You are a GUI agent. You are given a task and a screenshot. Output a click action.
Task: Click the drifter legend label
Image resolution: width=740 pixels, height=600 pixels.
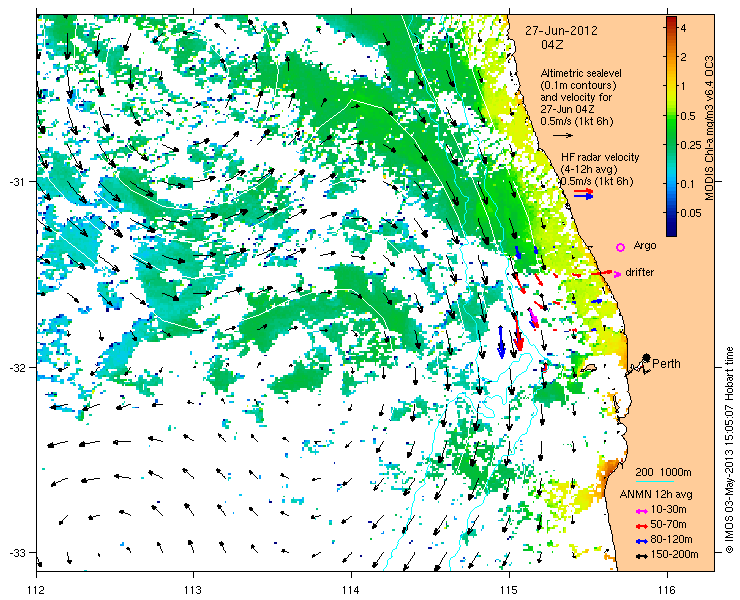click(x=639, y=272)
